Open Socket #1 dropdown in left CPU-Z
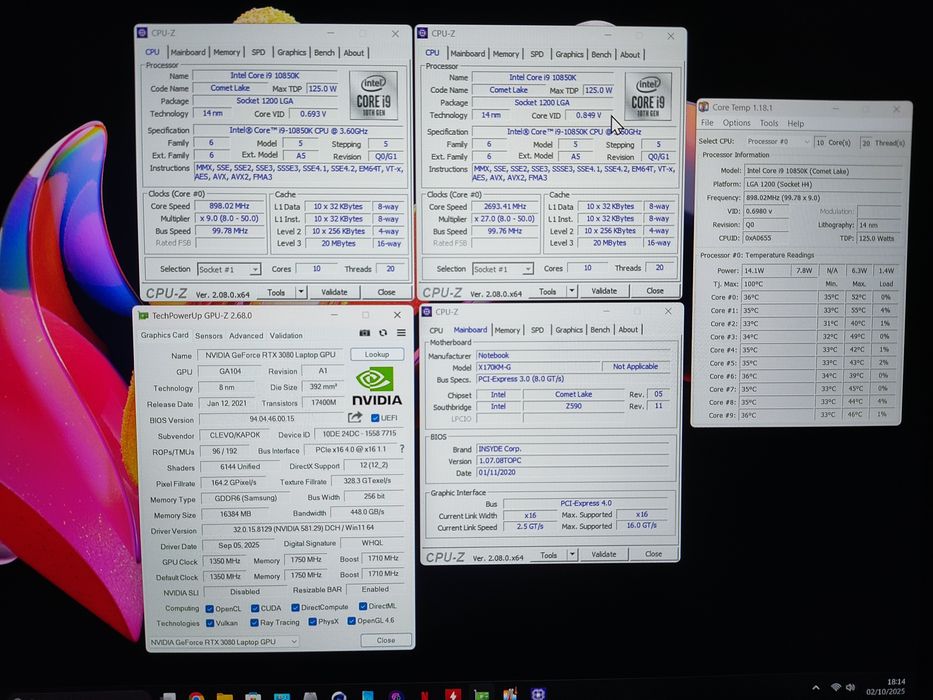The image size is (933, 700). pyautogui.click(x=229, y=269)
